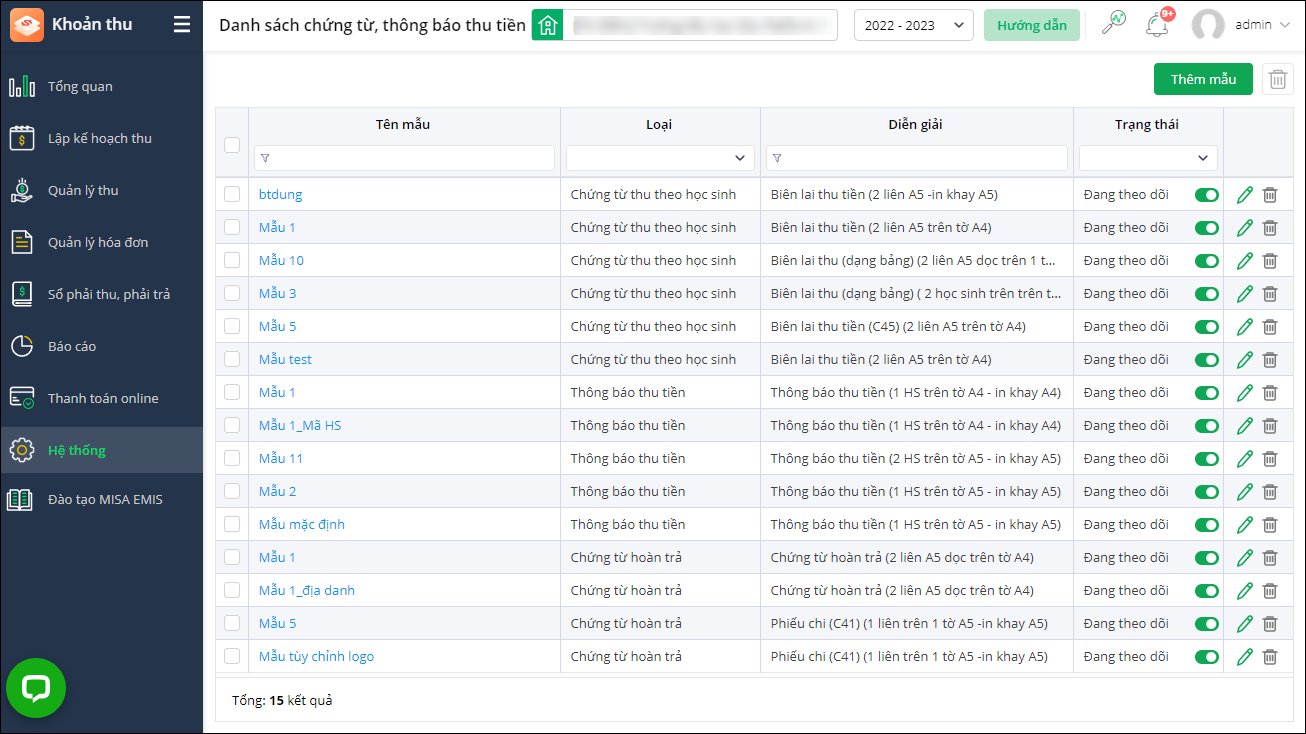The image size is (1306, 734).
Task: Select Quản lý thu in the sidebar
Action: tap(101, 191)
